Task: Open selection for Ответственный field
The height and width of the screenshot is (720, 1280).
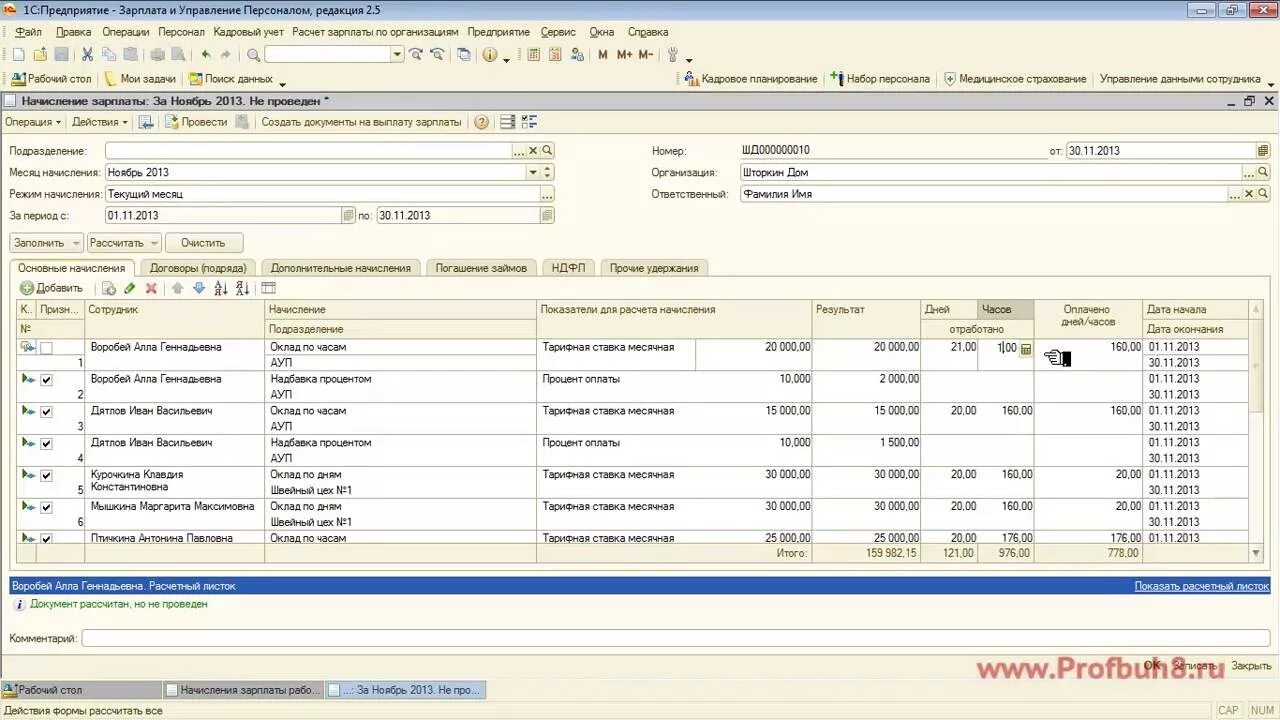Action: tap(1235, 194)
